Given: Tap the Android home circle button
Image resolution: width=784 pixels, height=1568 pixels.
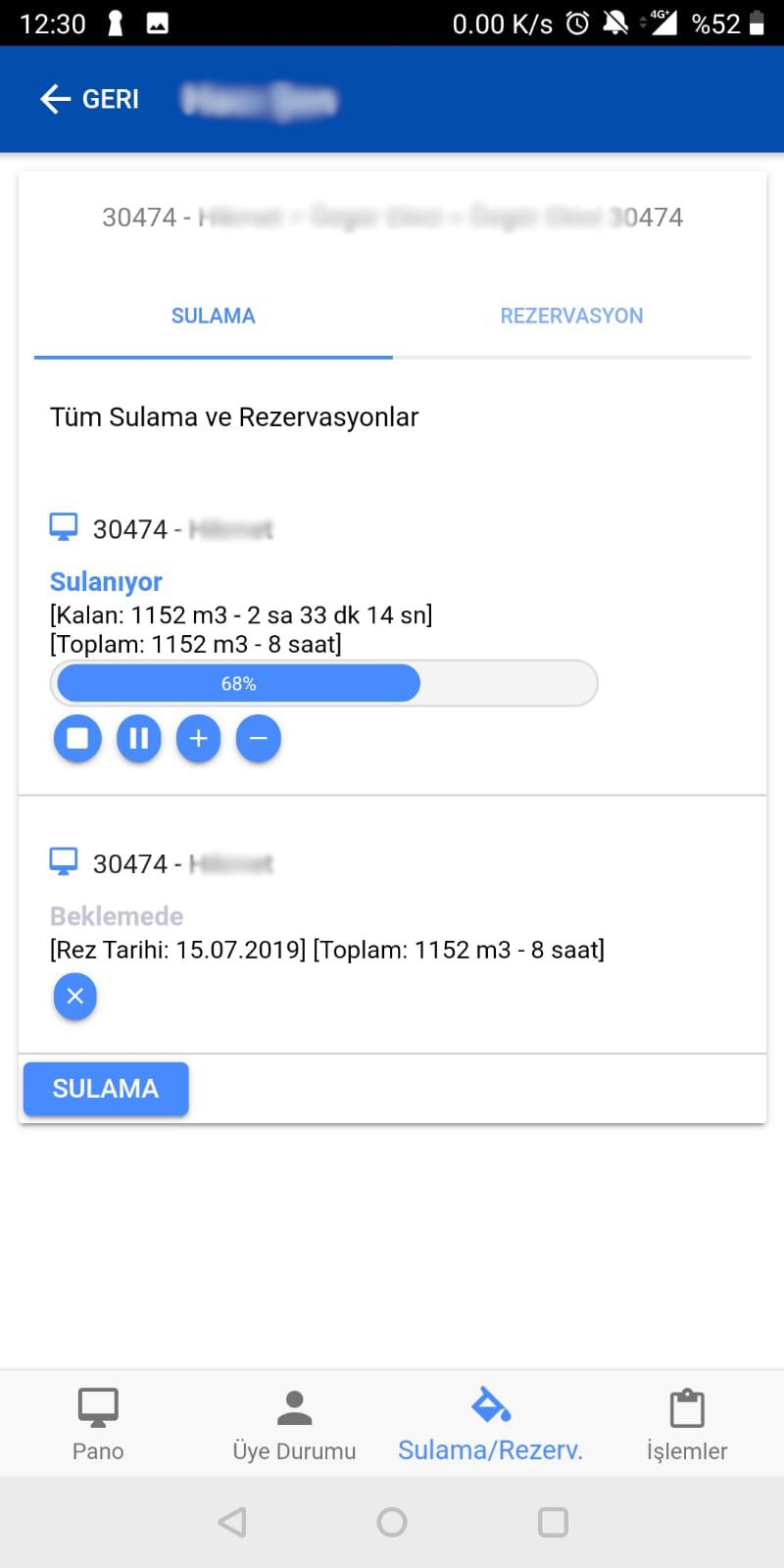Looking at the screenshot, I should 392,1522.
